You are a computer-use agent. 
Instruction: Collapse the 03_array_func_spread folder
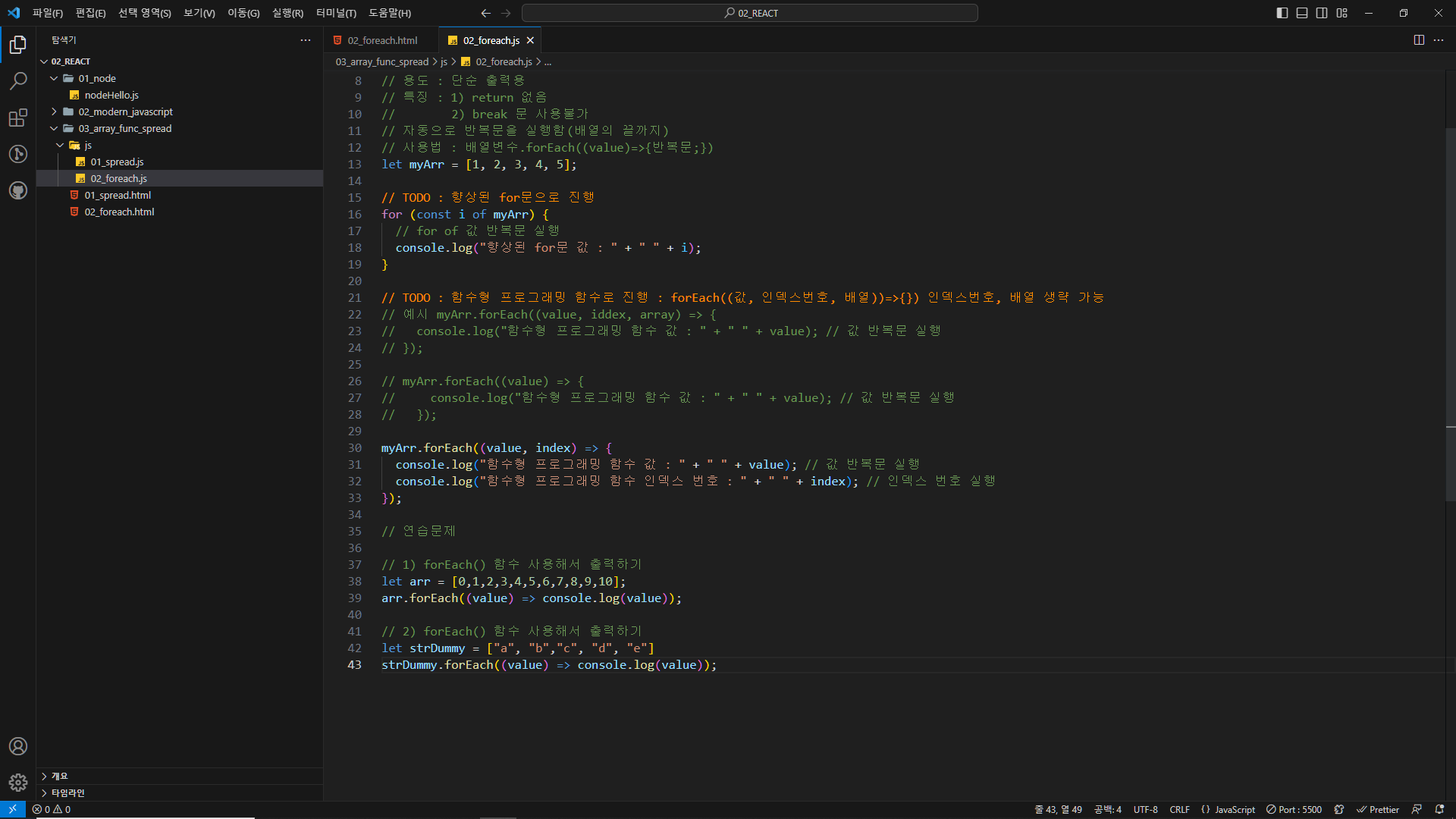coord(124,128)
